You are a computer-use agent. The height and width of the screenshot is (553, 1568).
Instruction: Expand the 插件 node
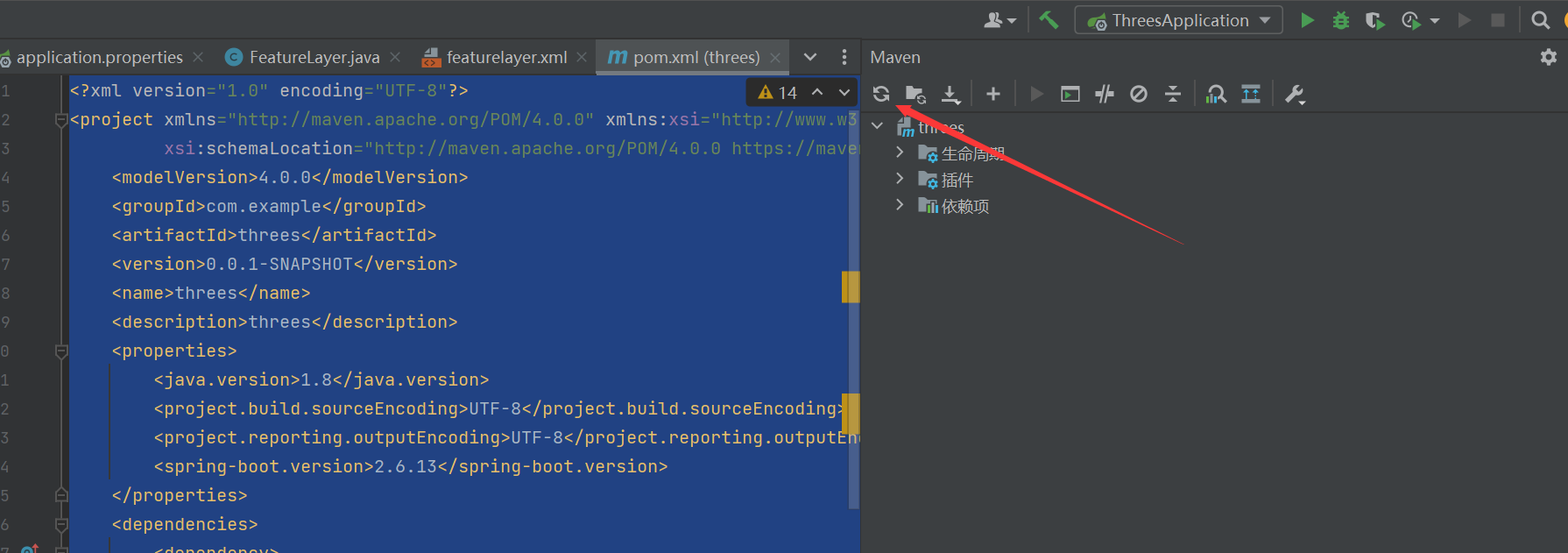[x=900, y=179]
